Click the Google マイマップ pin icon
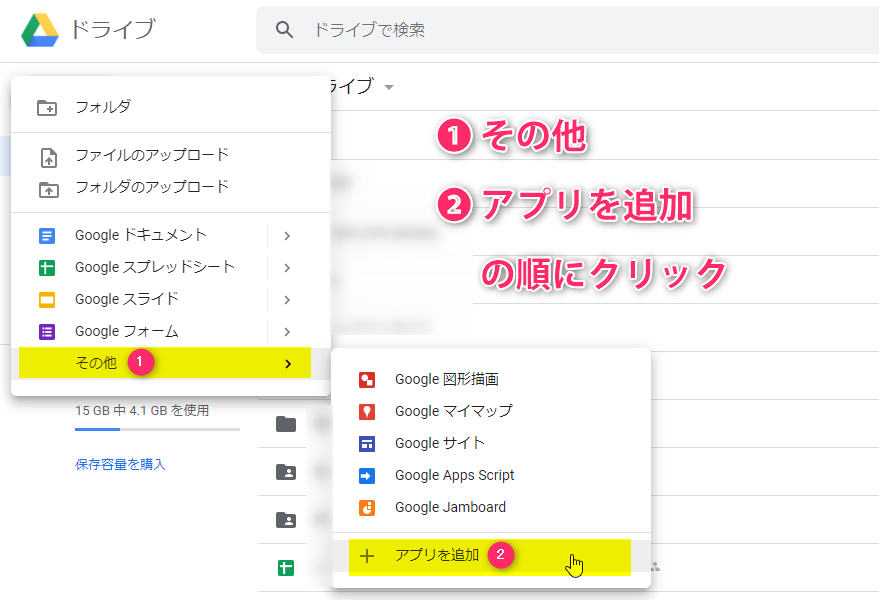 [x=367, y=412]
